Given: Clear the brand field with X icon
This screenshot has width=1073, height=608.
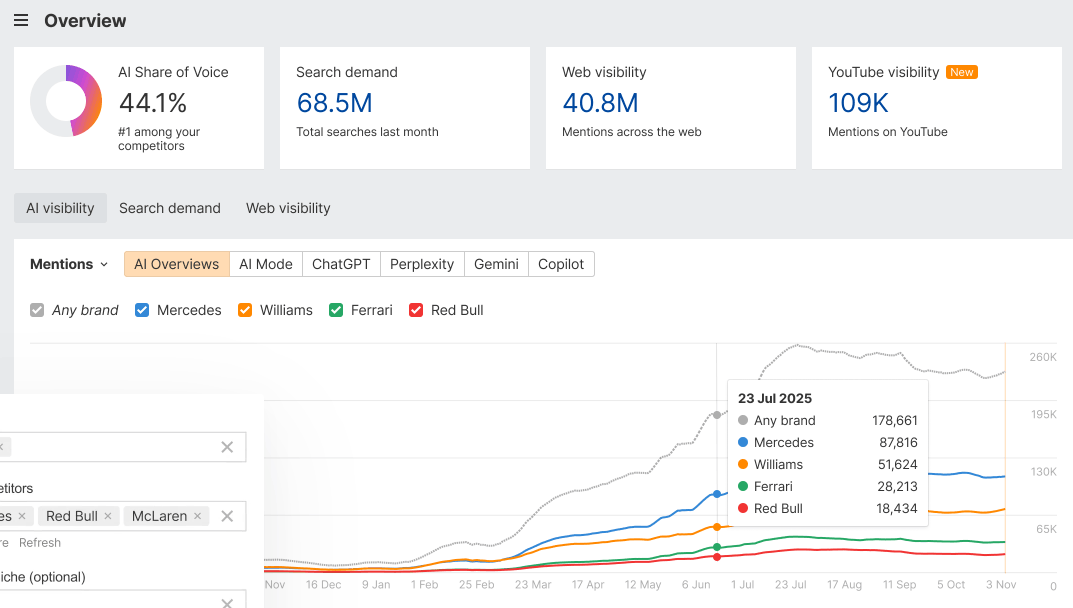Looking at the screenshot, I should [227, 447].
